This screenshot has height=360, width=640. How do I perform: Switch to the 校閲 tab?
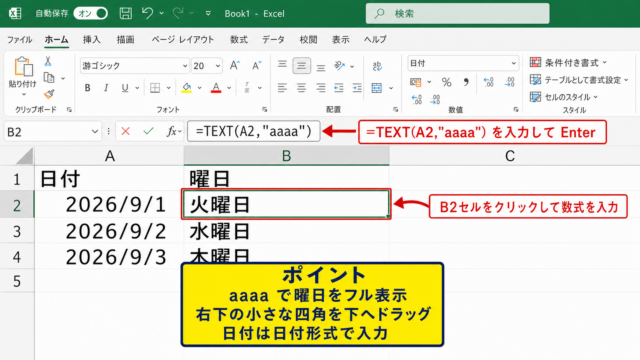coord(308,40)
